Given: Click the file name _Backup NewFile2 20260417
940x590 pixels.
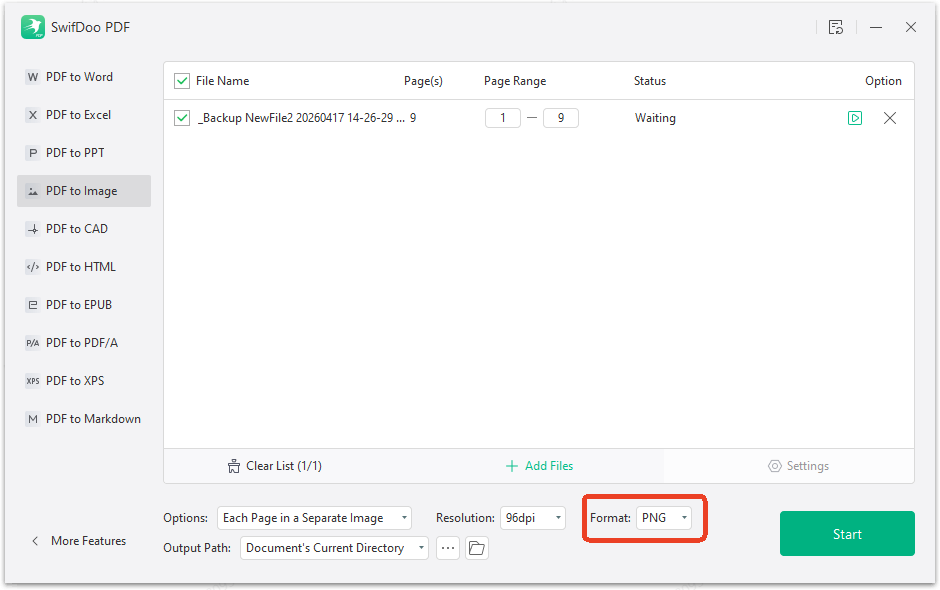Looking at the screenshot, I should tap(302, 118).
